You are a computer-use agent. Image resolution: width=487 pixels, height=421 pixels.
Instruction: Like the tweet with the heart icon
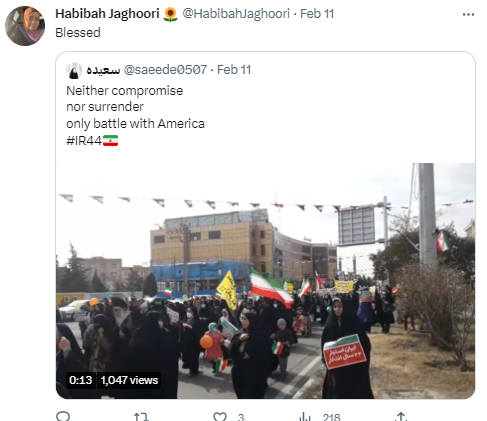pos(220,417)
